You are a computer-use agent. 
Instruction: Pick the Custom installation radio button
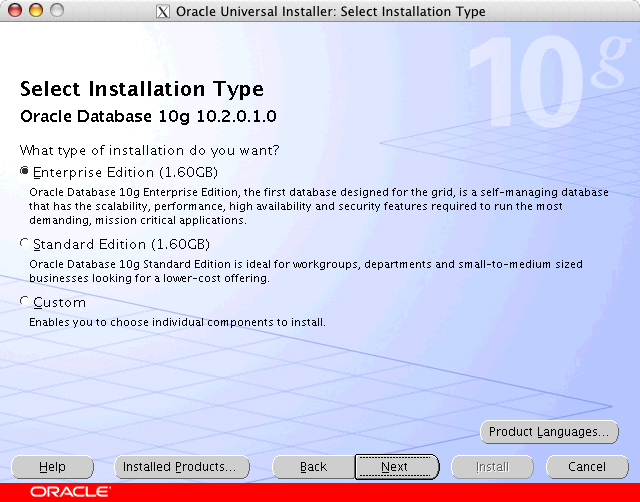pyautogui.click(x=25, y=301)
